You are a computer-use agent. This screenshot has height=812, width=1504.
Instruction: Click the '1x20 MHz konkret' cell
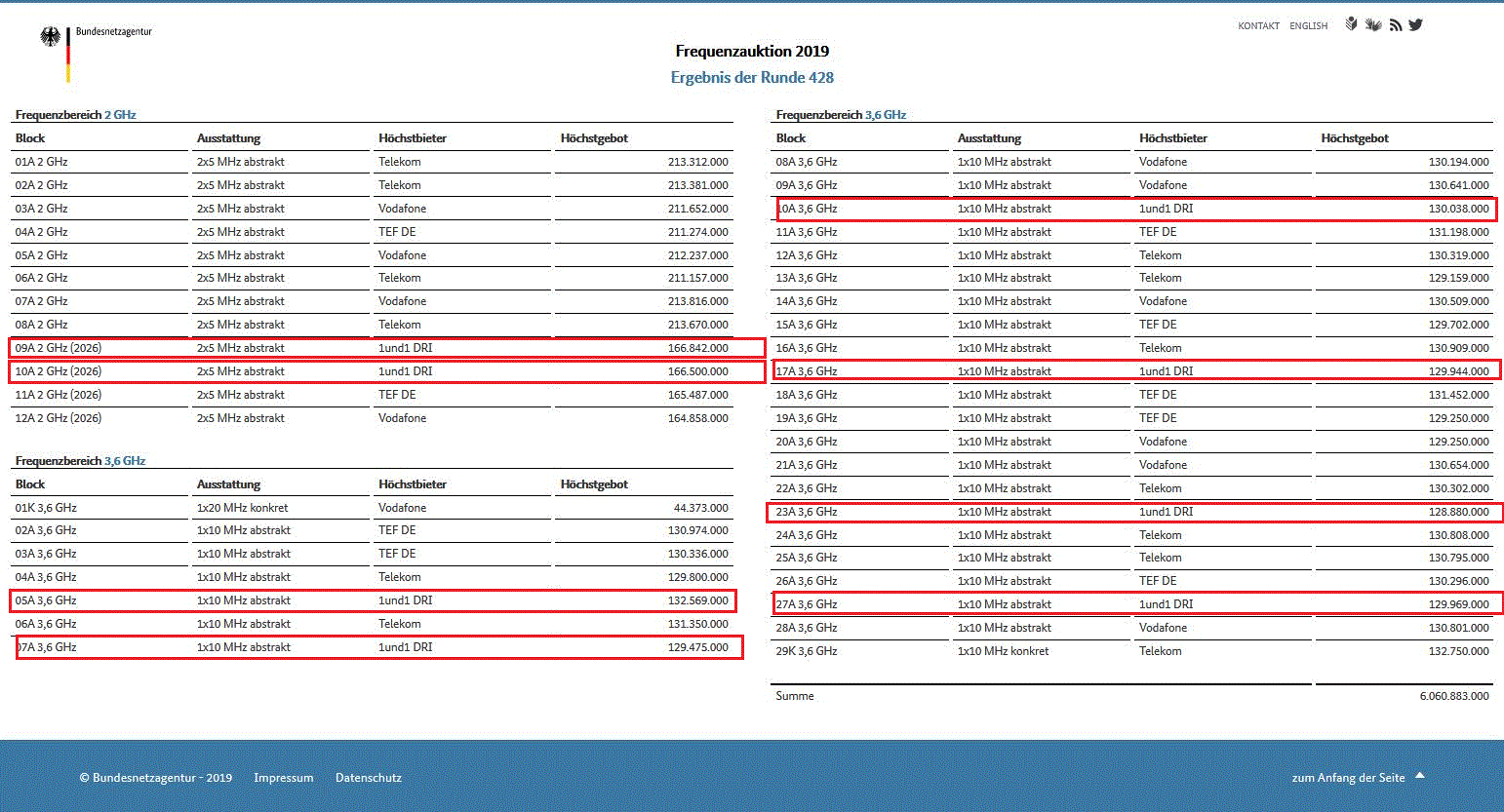pyautogui.click(x=243, y=508)
